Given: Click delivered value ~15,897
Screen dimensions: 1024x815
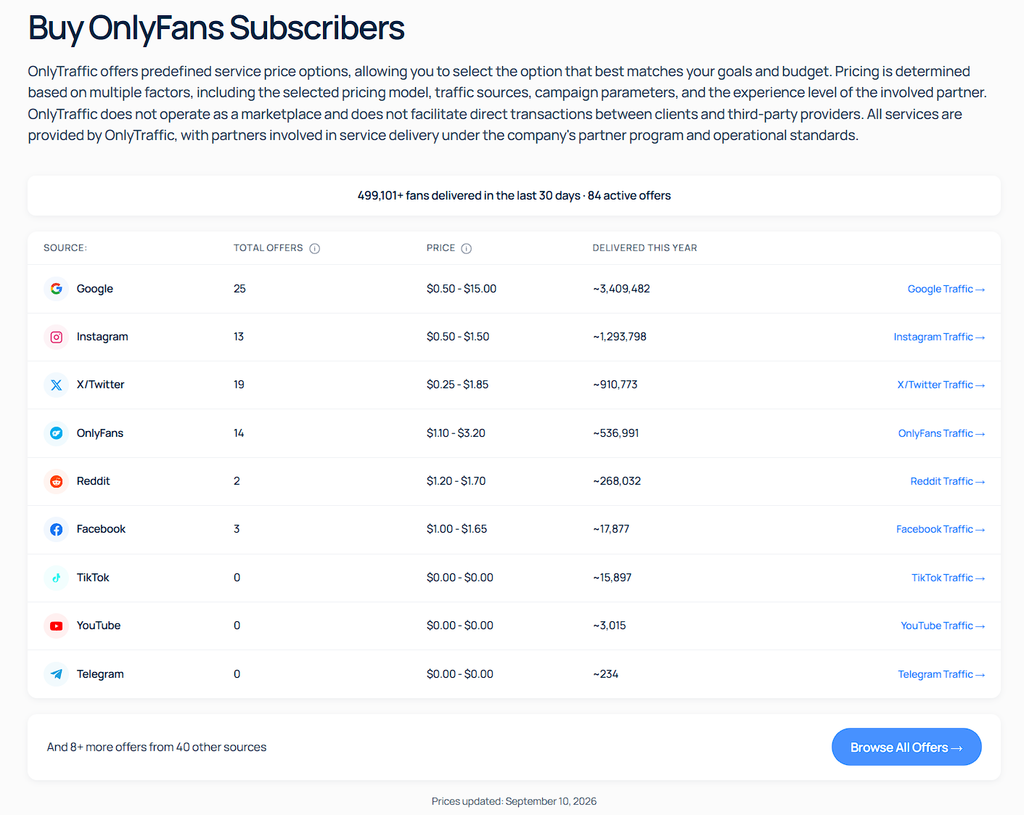Looking at the screenshot, I should tap(612, 577).
